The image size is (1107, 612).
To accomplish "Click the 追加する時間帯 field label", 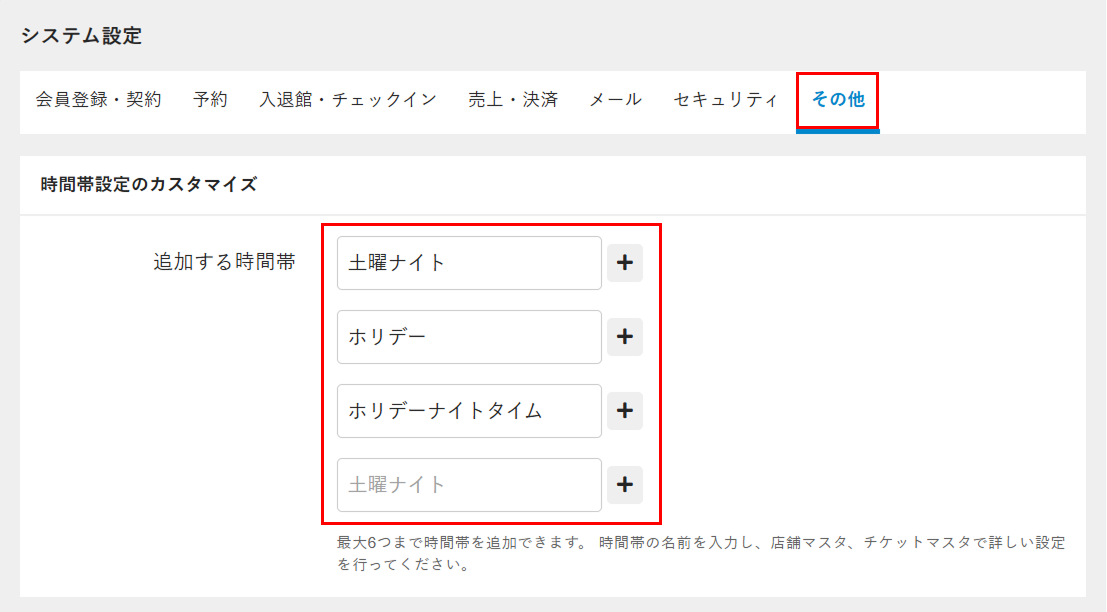I will tap(224, 263).
